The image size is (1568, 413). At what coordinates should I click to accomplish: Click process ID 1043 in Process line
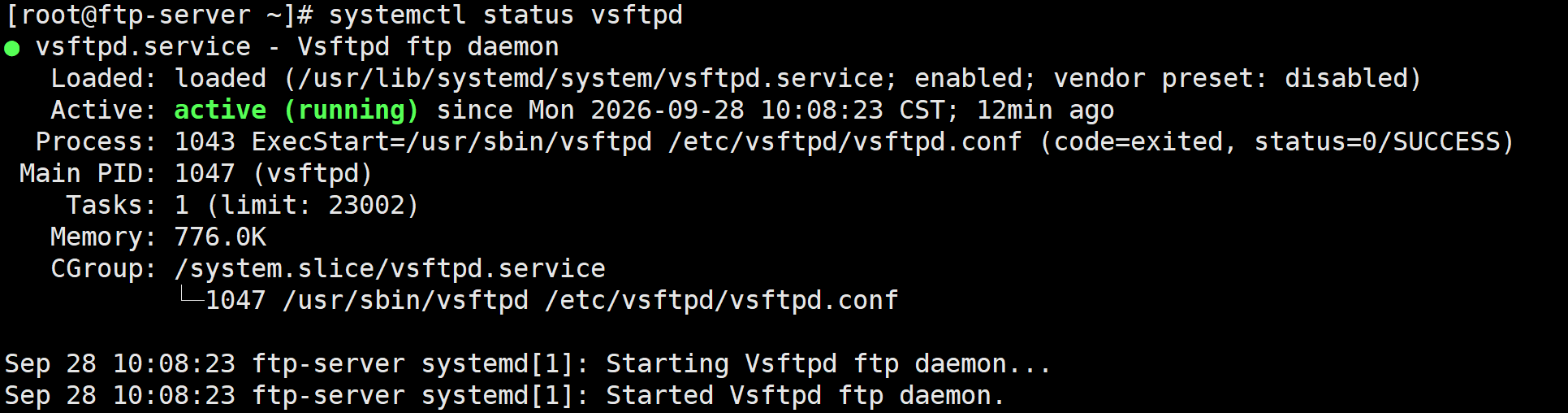205,142
